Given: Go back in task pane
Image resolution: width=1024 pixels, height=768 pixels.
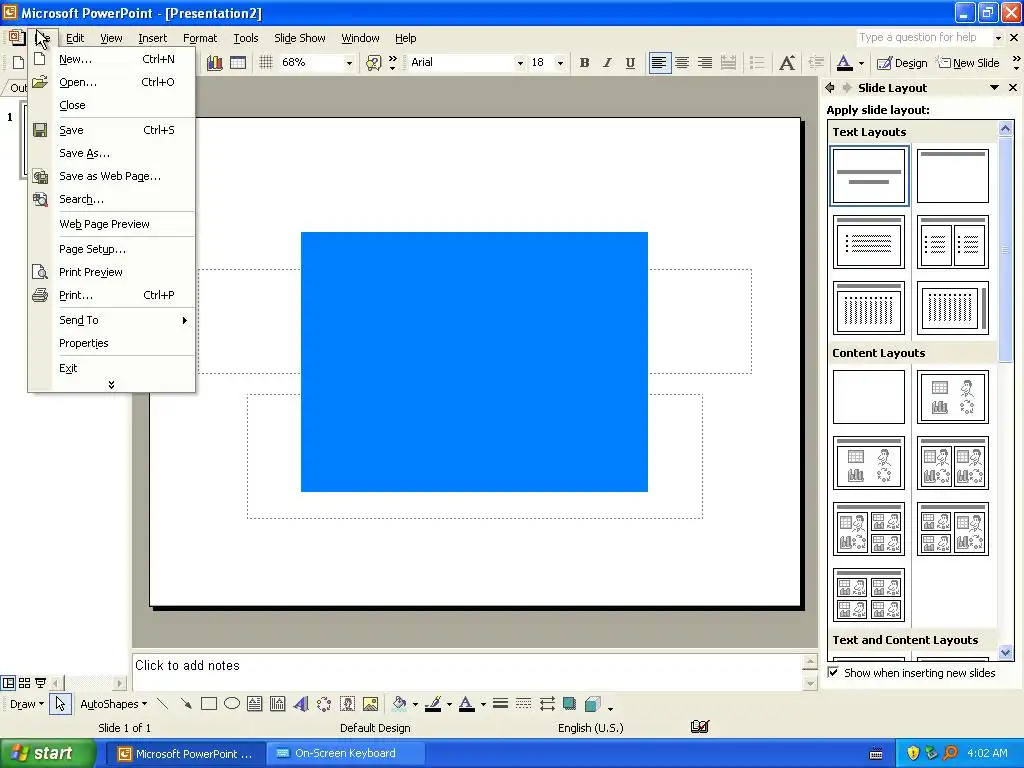Looking at the screenshot, I should click(x=830, y=88).
